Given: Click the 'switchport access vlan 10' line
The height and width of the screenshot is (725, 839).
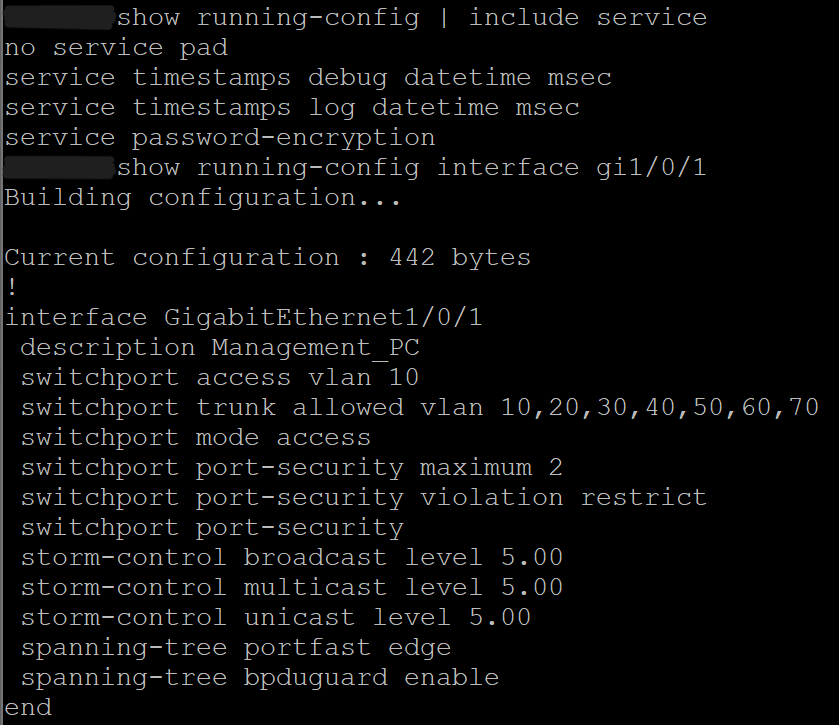Looking at the screenshot, I should point(220,377).
